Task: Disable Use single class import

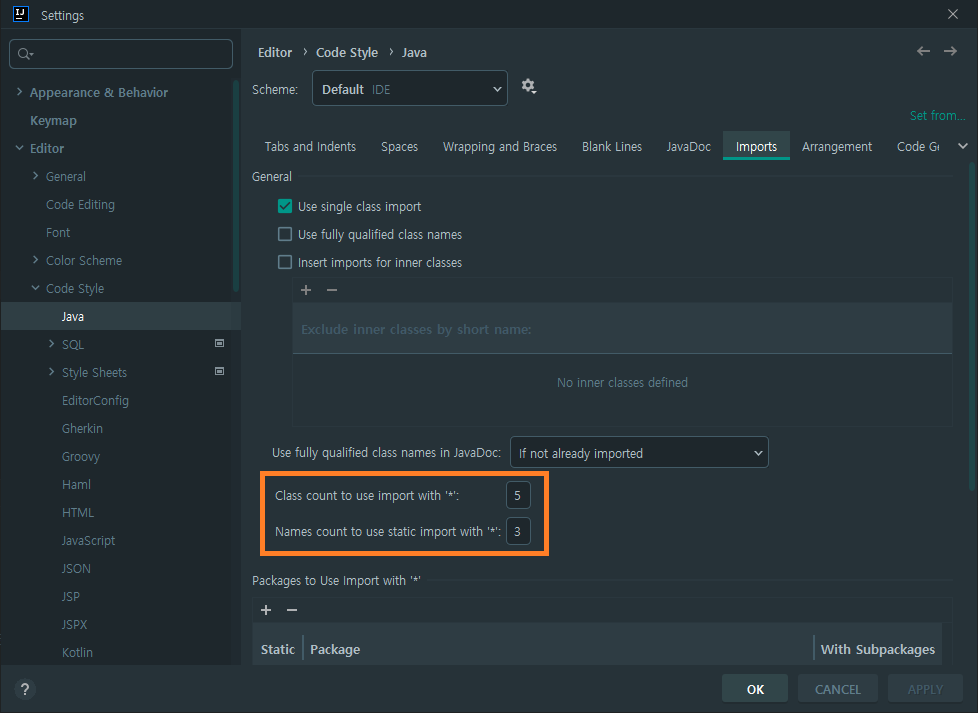Action: pos(285,206)
